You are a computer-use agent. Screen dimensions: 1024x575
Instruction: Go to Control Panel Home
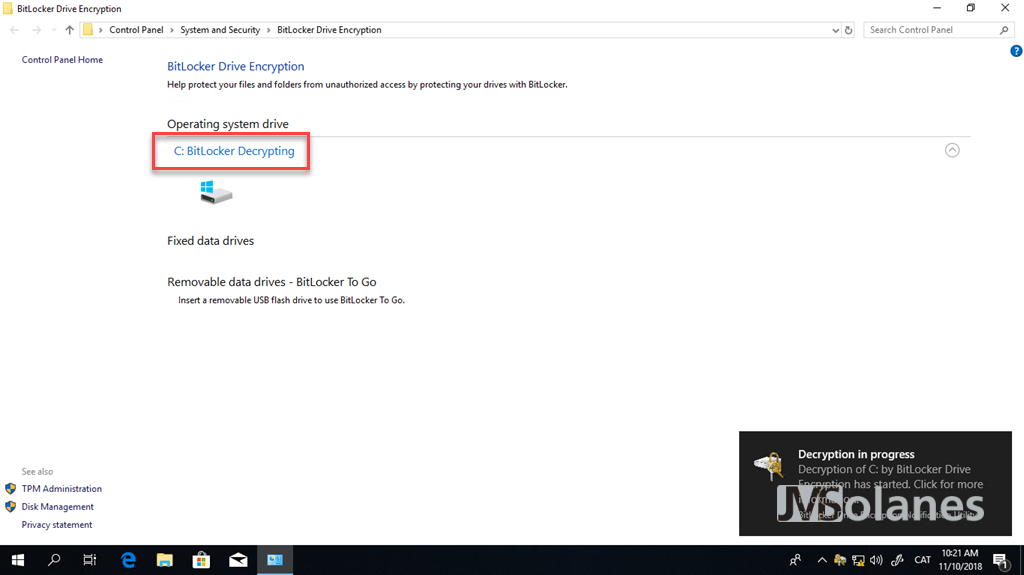pos(62,59)
